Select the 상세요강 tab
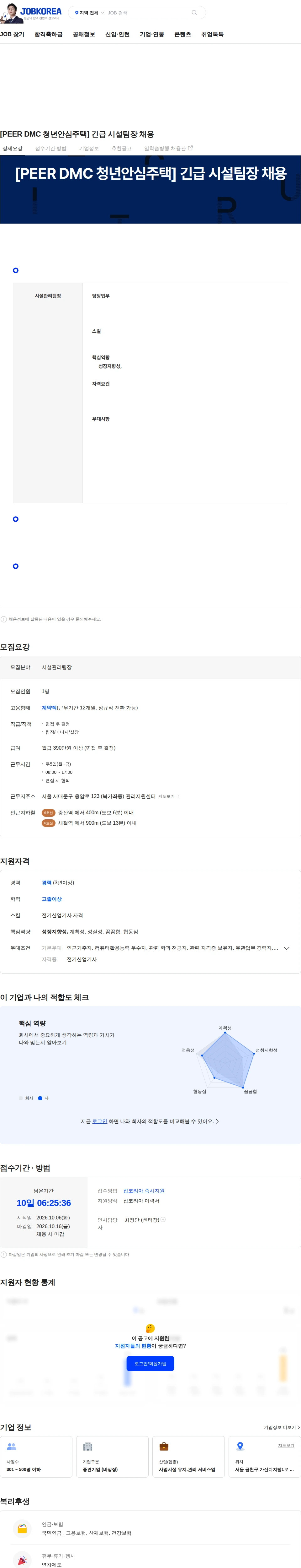Image resolution: width=301 pixels, height=1568 pixels. (x=12, y=149)
